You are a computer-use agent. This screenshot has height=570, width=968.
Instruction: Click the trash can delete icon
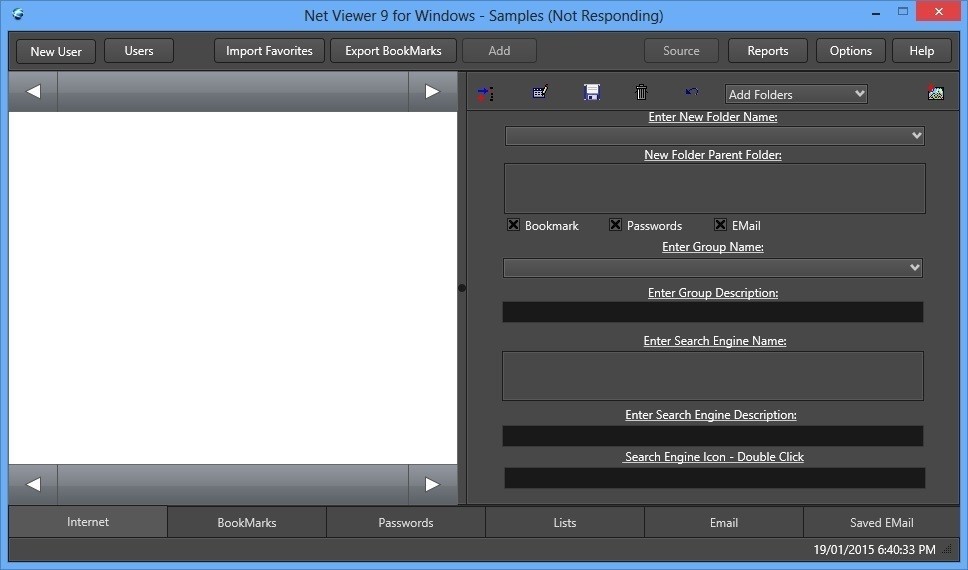[641, 93]
